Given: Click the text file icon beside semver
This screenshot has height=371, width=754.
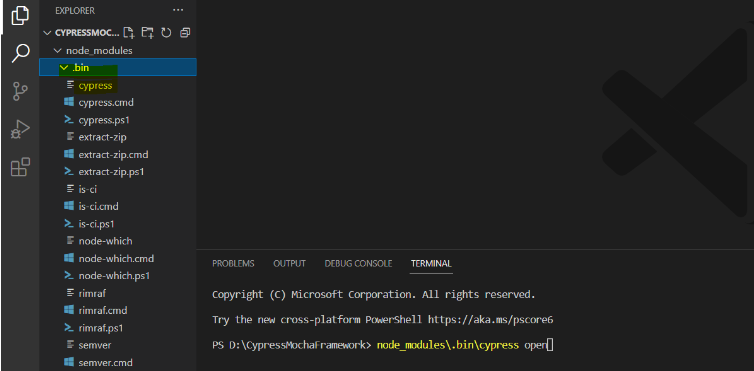Looking at the screenshot, I should click(x=70, y=345).
